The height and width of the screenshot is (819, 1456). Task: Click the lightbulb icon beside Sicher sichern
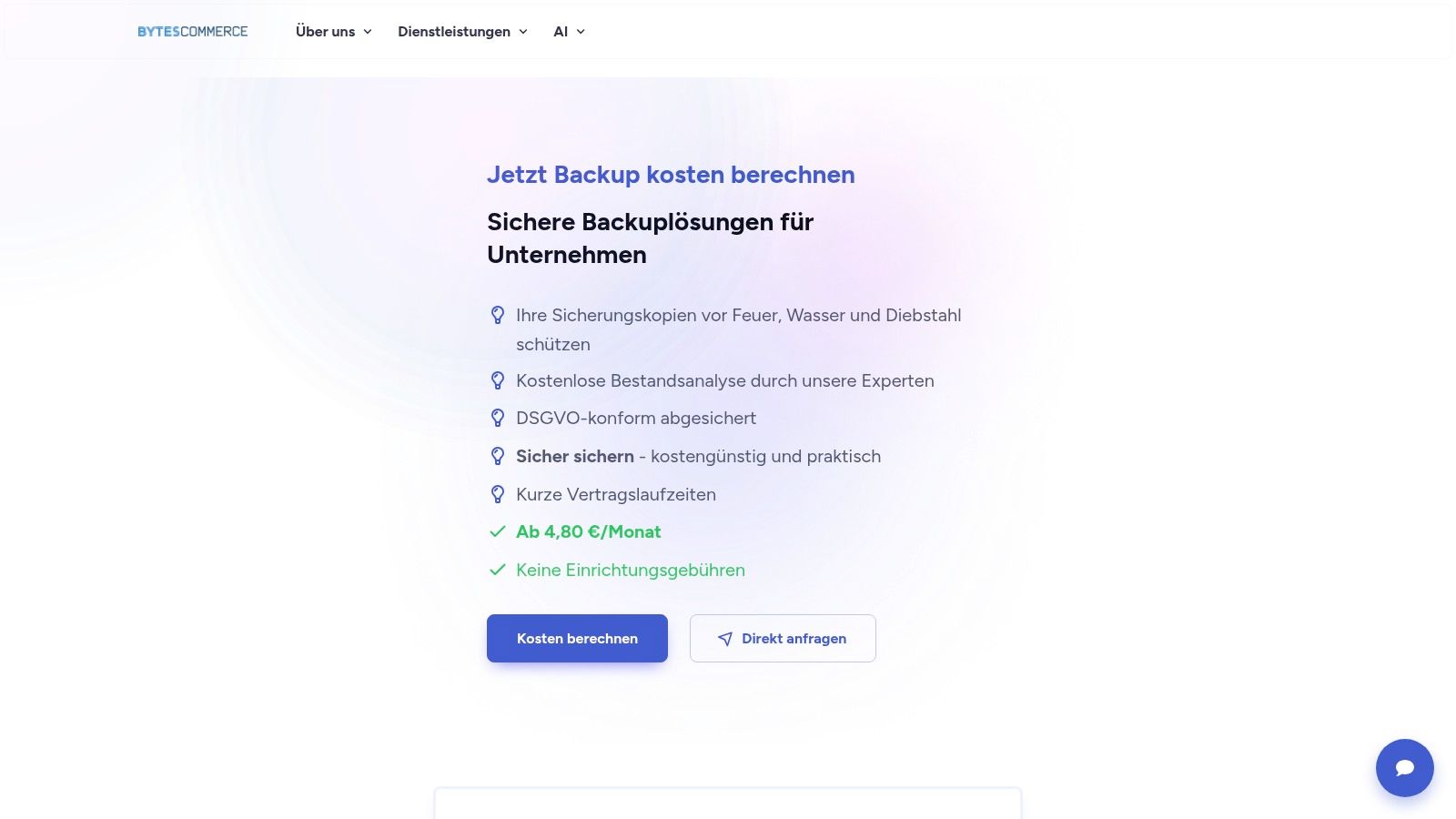[x=498, y=457]
